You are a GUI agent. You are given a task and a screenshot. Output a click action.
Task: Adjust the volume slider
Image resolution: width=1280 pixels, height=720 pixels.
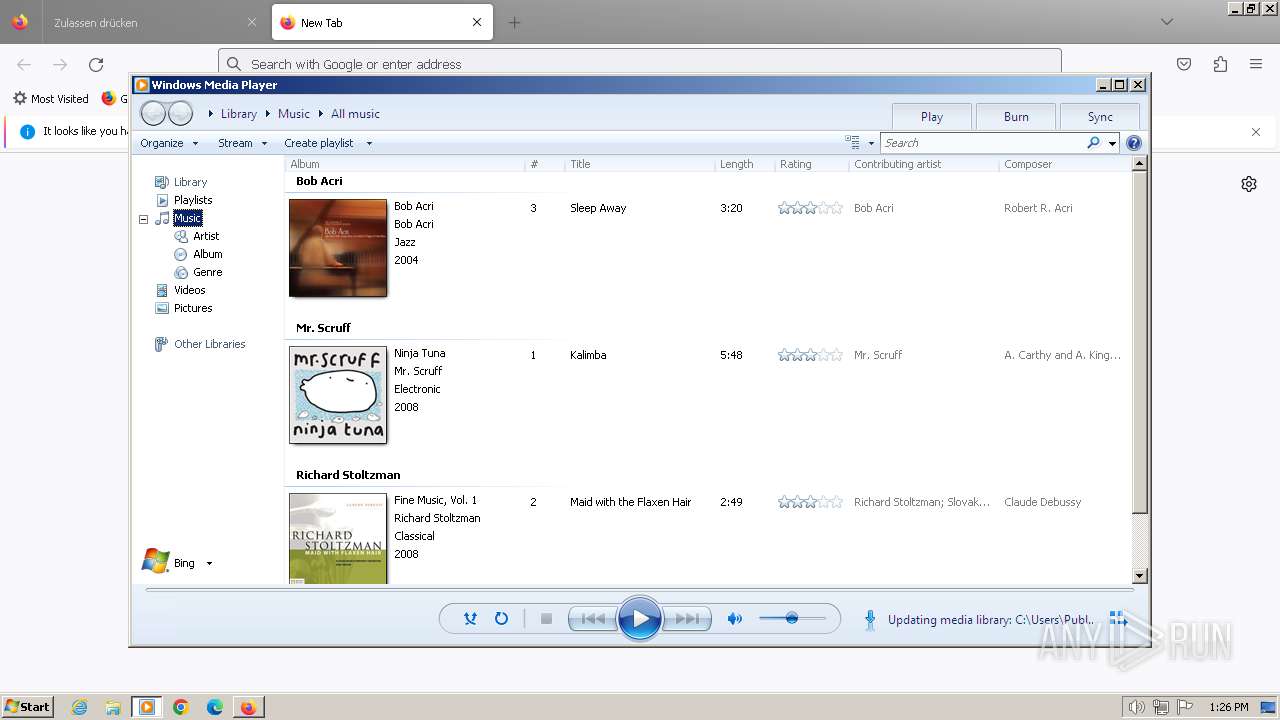pos(792,619)
